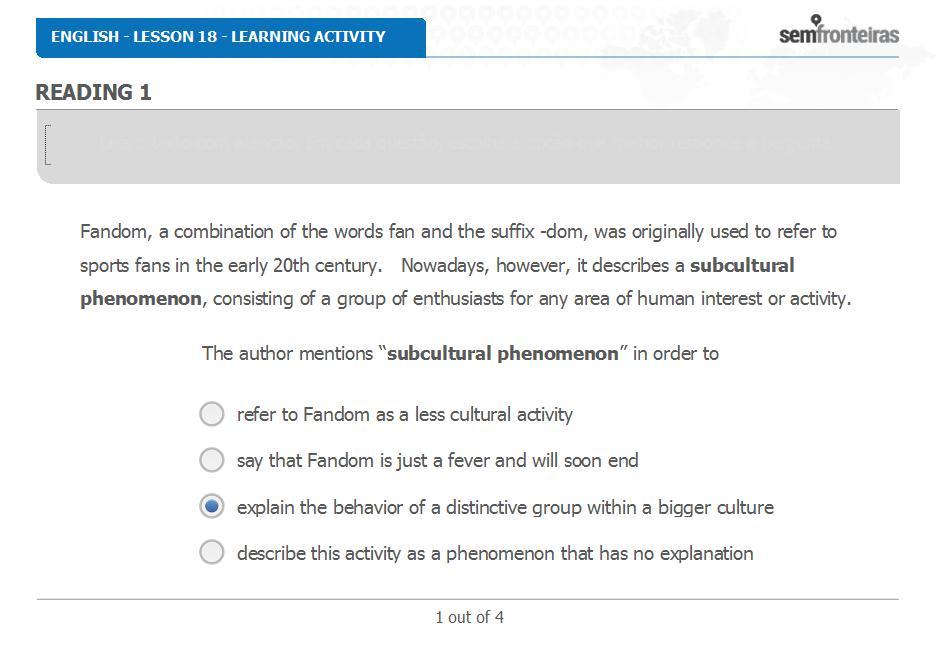Viewport: 940px width, 656px height.
Task: Click the selected "distinctive group" radio button
Action: pyautogui.click(x=212, y=506)
